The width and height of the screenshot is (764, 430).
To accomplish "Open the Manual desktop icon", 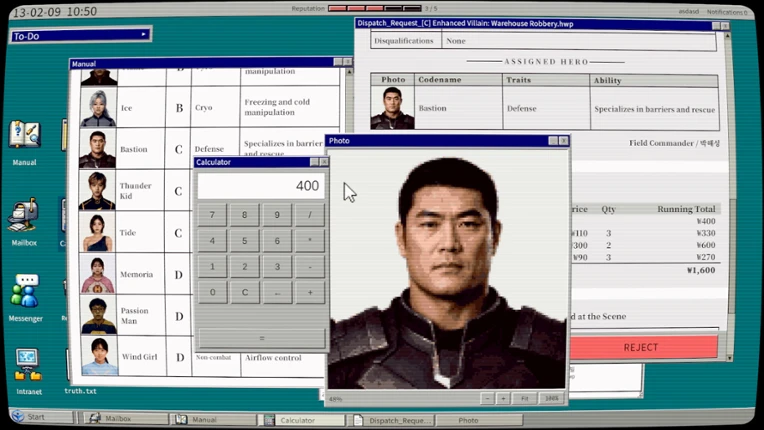I will point(24,142).
